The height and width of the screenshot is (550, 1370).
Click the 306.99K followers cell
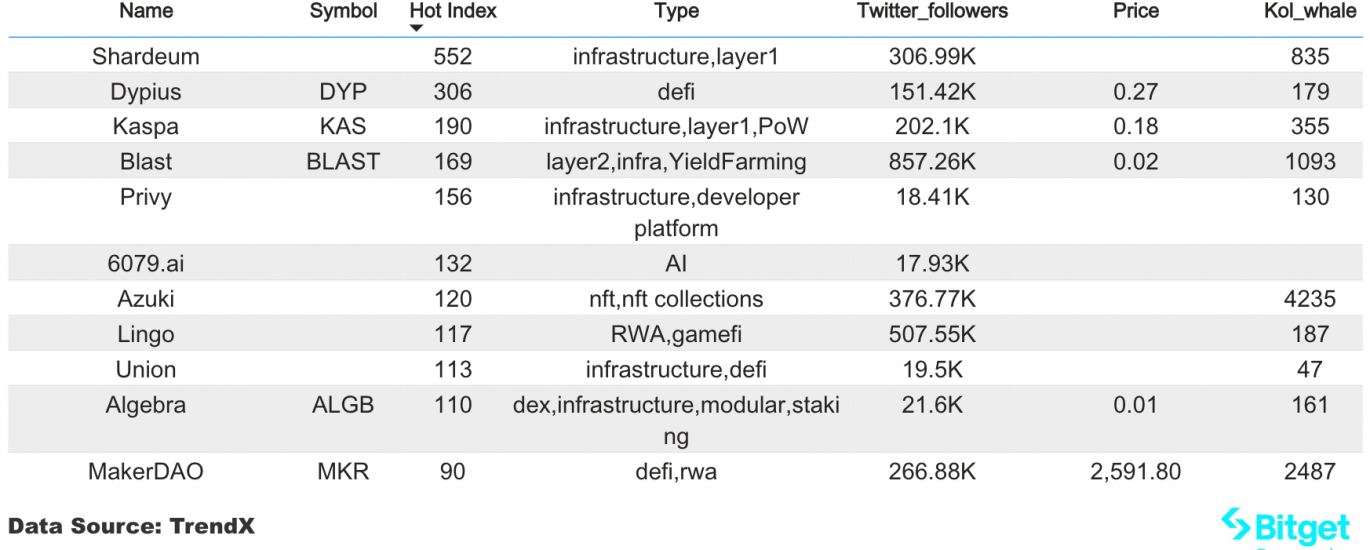(x=932, y=57)
